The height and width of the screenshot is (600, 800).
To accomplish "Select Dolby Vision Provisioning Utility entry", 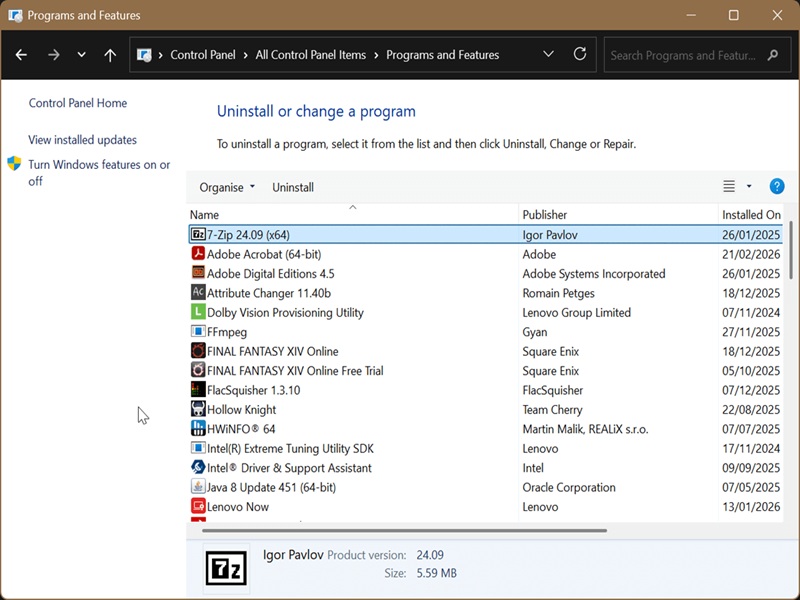I will [x=285, y=312].
